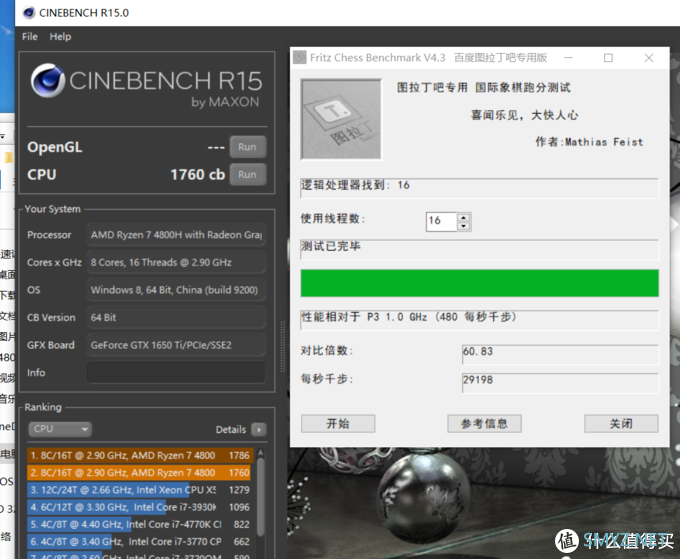Viewport: 680px width, 559px height.
Task: Select the Core i7-3770 ranking row
Action: tap(139, 542)
